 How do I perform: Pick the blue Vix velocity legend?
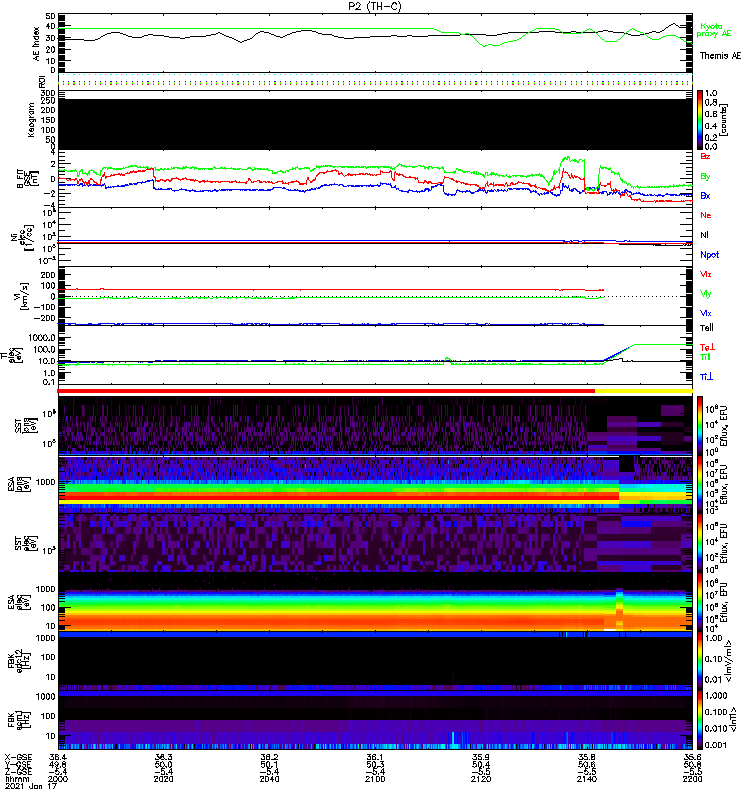coord(706,312)
